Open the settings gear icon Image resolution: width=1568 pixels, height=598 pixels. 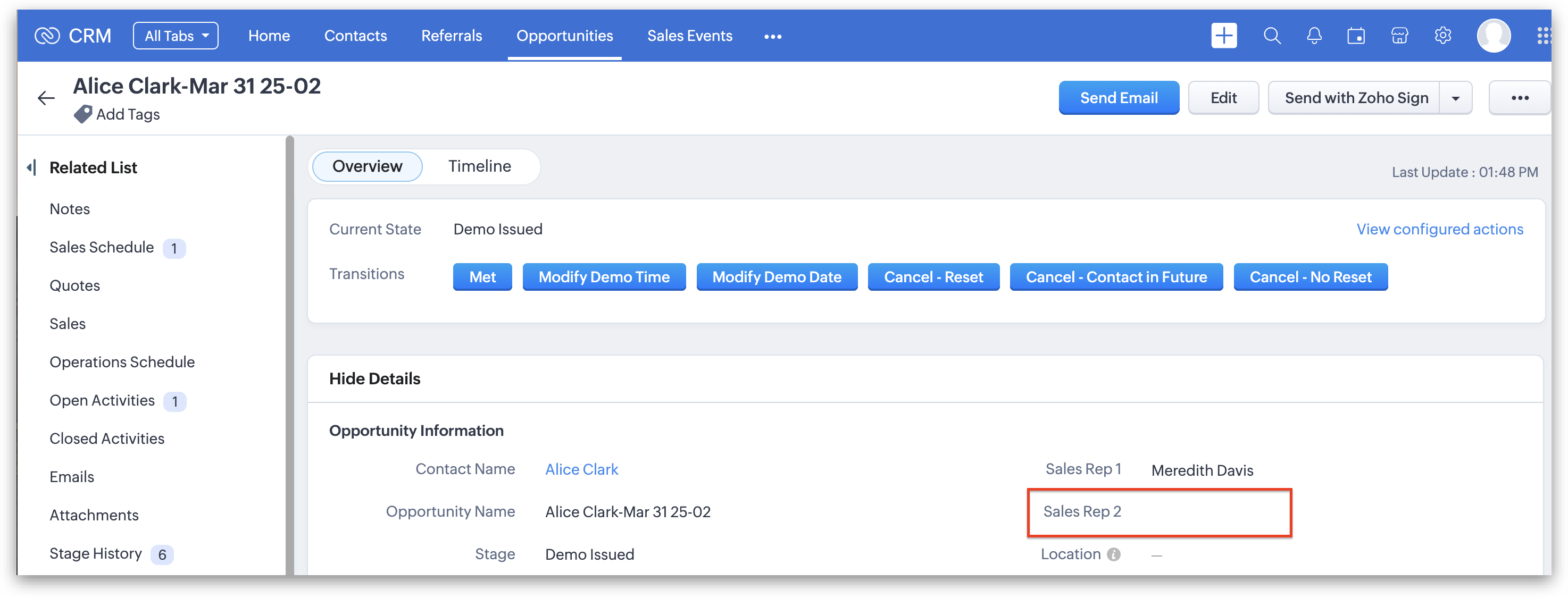click(x=1442, y=36)
